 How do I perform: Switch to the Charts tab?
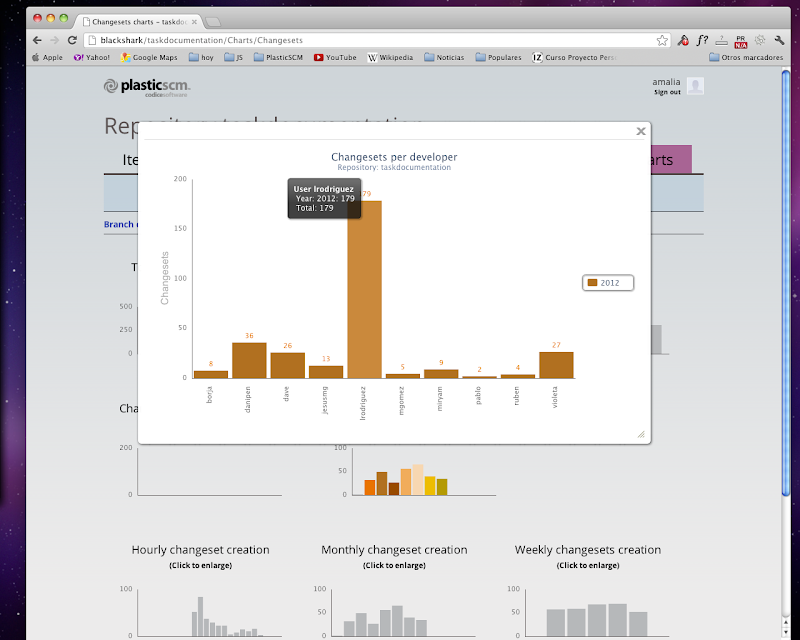[672, 159]
